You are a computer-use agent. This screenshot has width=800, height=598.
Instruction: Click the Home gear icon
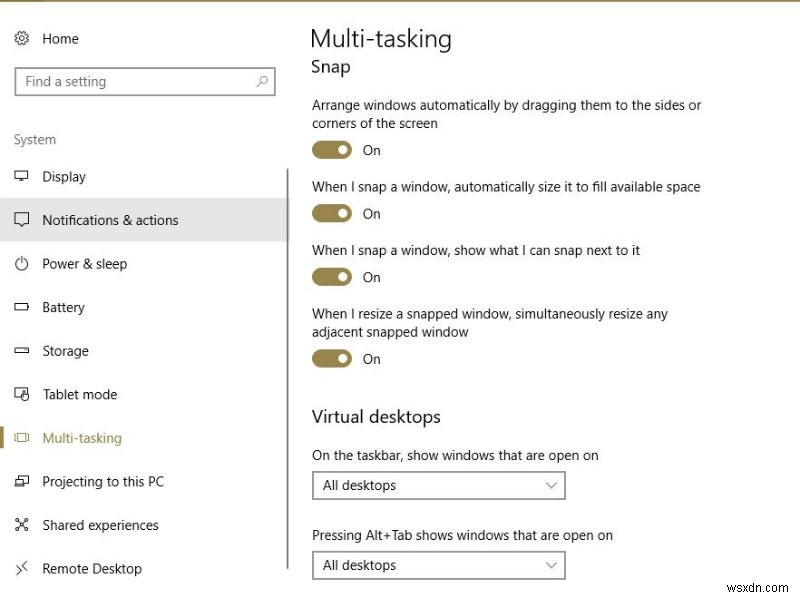(21, 38)
